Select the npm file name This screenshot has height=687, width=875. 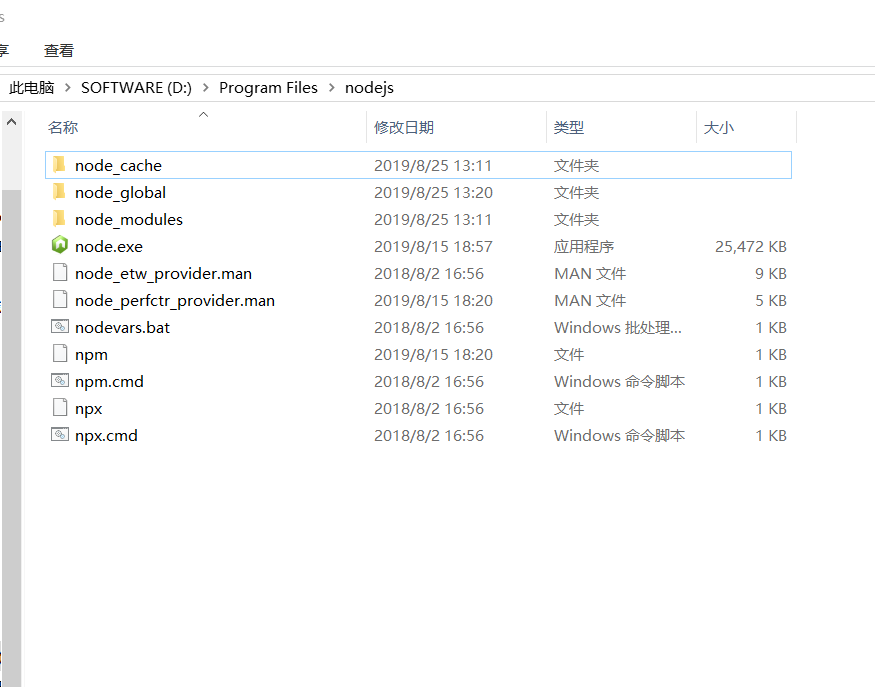[91, 355]
